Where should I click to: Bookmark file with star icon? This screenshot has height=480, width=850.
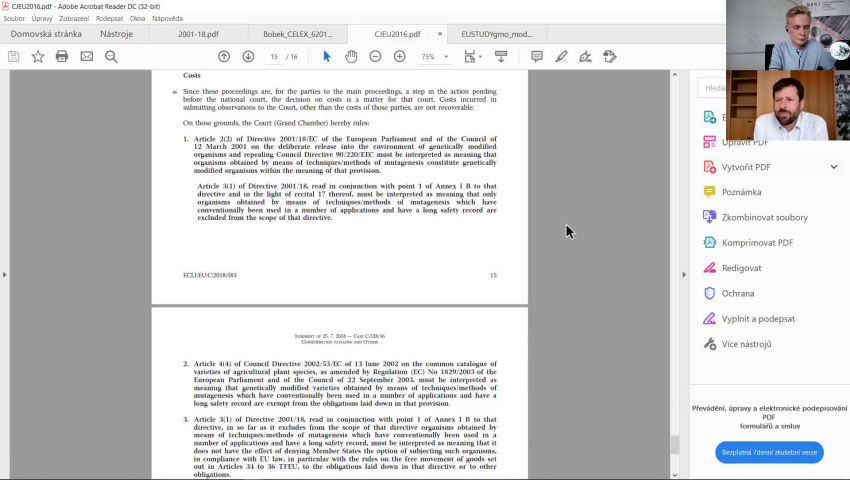(38, 56)
